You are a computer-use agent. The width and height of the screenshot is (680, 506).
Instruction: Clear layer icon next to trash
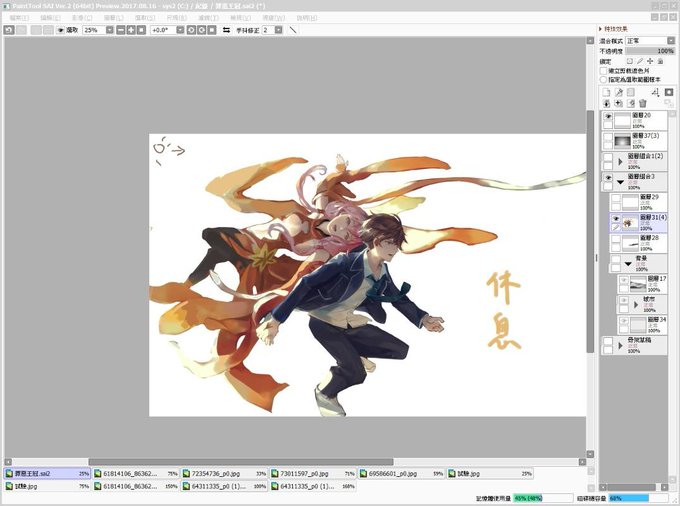click(631, 104)
